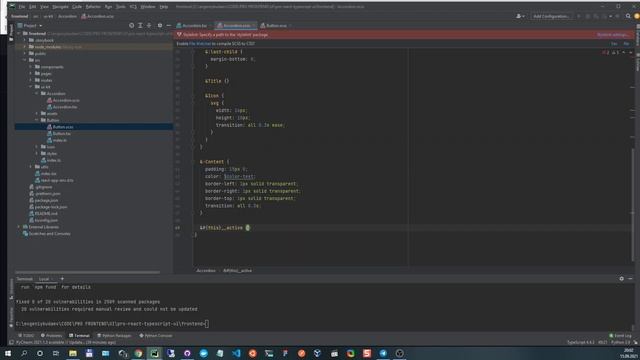
Task: Click the File Watcher link
Action: [200, 44]
